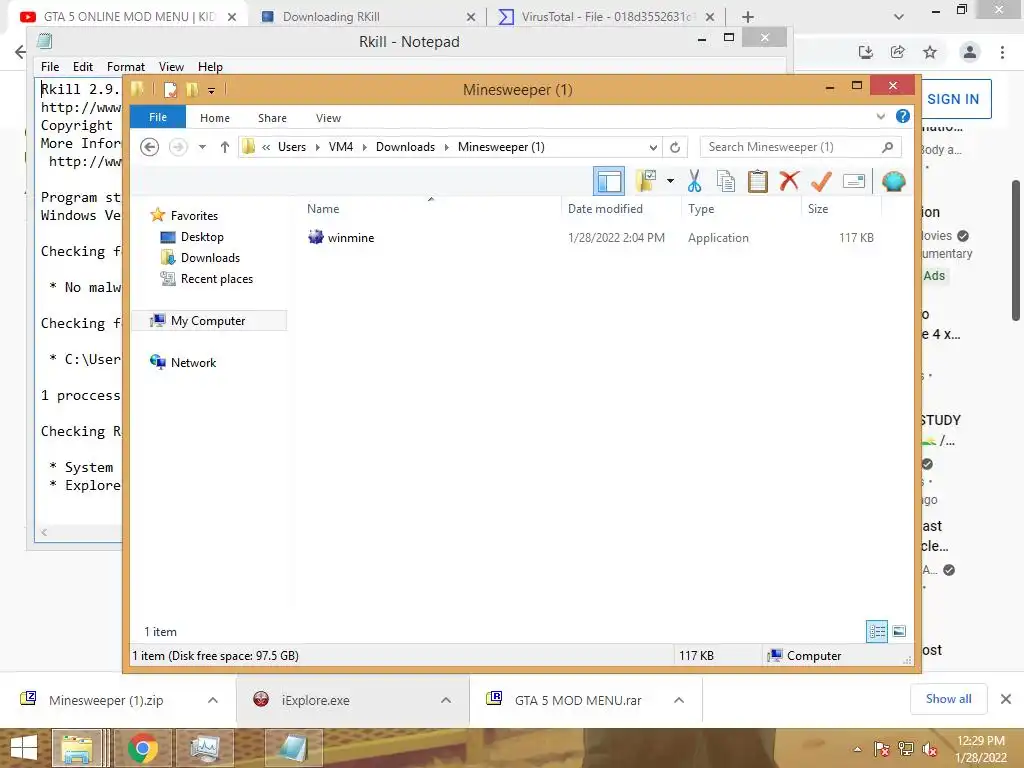Expand the arrow after Downloads in breadcrumb

447,147
